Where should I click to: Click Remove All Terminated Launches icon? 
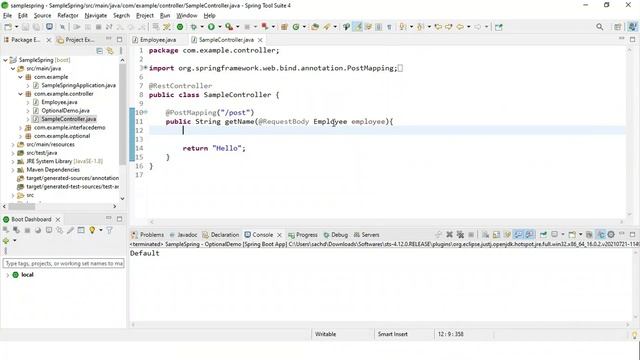coord(460,235)
